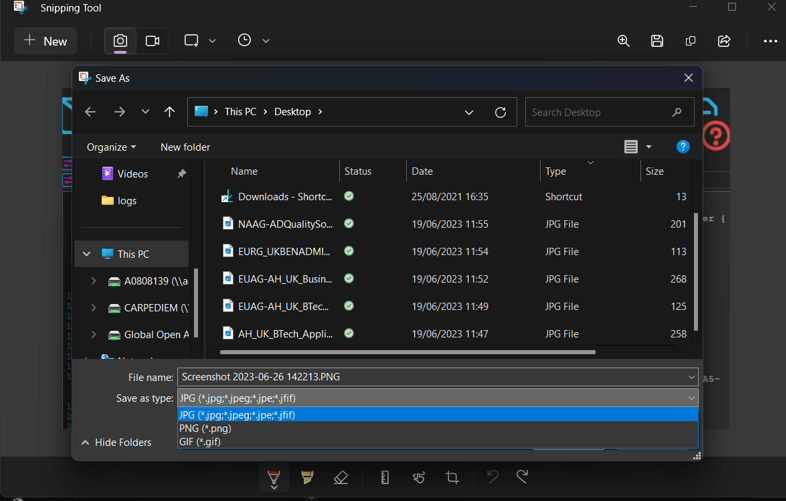
Task: Refresh the Desktop folder location
Action: coord(500,112)
